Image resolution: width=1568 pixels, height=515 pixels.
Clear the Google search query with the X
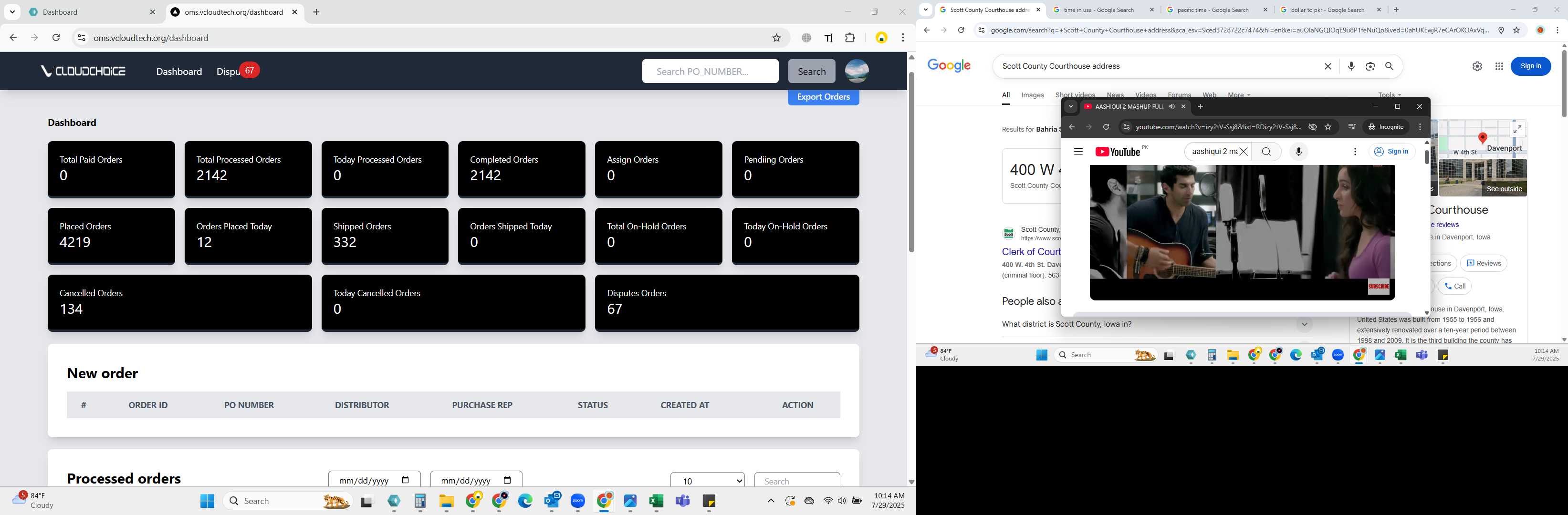(x=1328, y=66)
